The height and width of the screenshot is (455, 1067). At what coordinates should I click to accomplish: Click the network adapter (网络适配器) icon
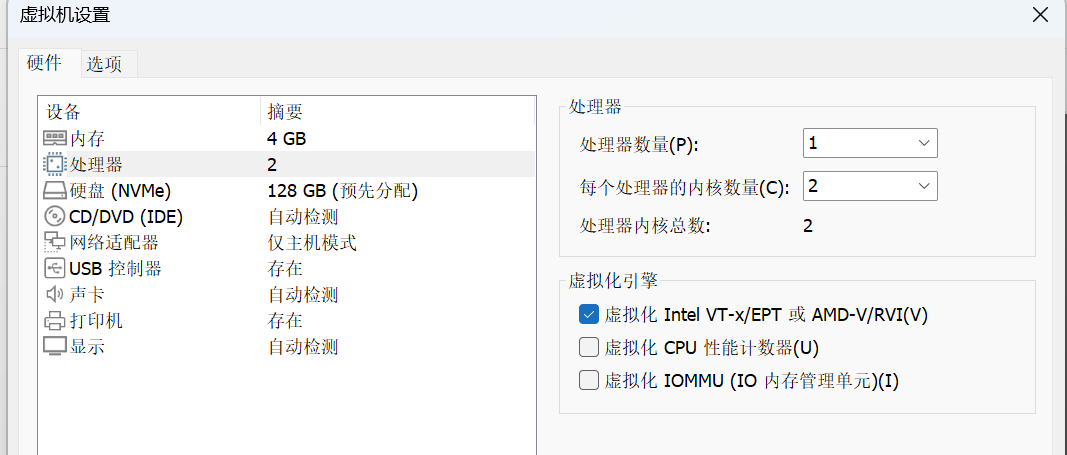(55, 242)
